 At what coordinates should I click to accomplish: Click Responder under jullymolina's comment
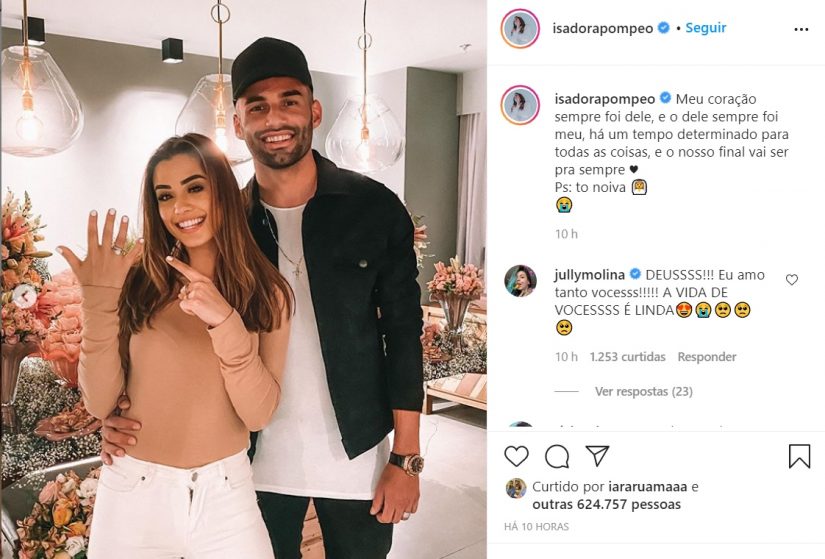[x=707, y=357]
